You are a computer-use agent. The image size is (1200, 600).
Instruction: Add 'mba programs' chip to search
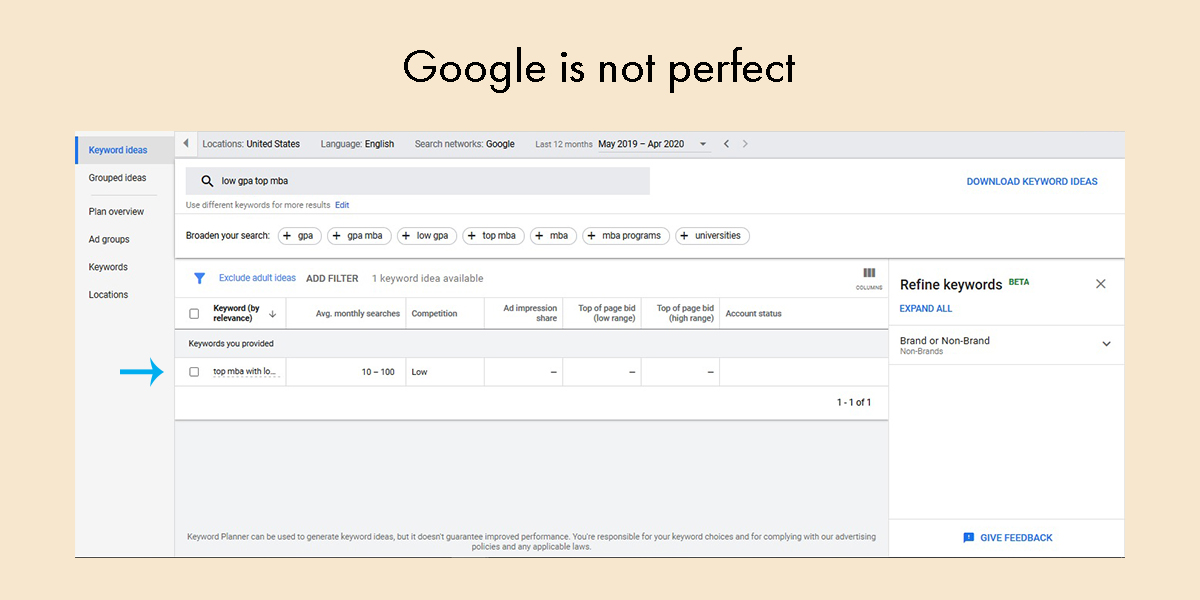tap(626, 236)
